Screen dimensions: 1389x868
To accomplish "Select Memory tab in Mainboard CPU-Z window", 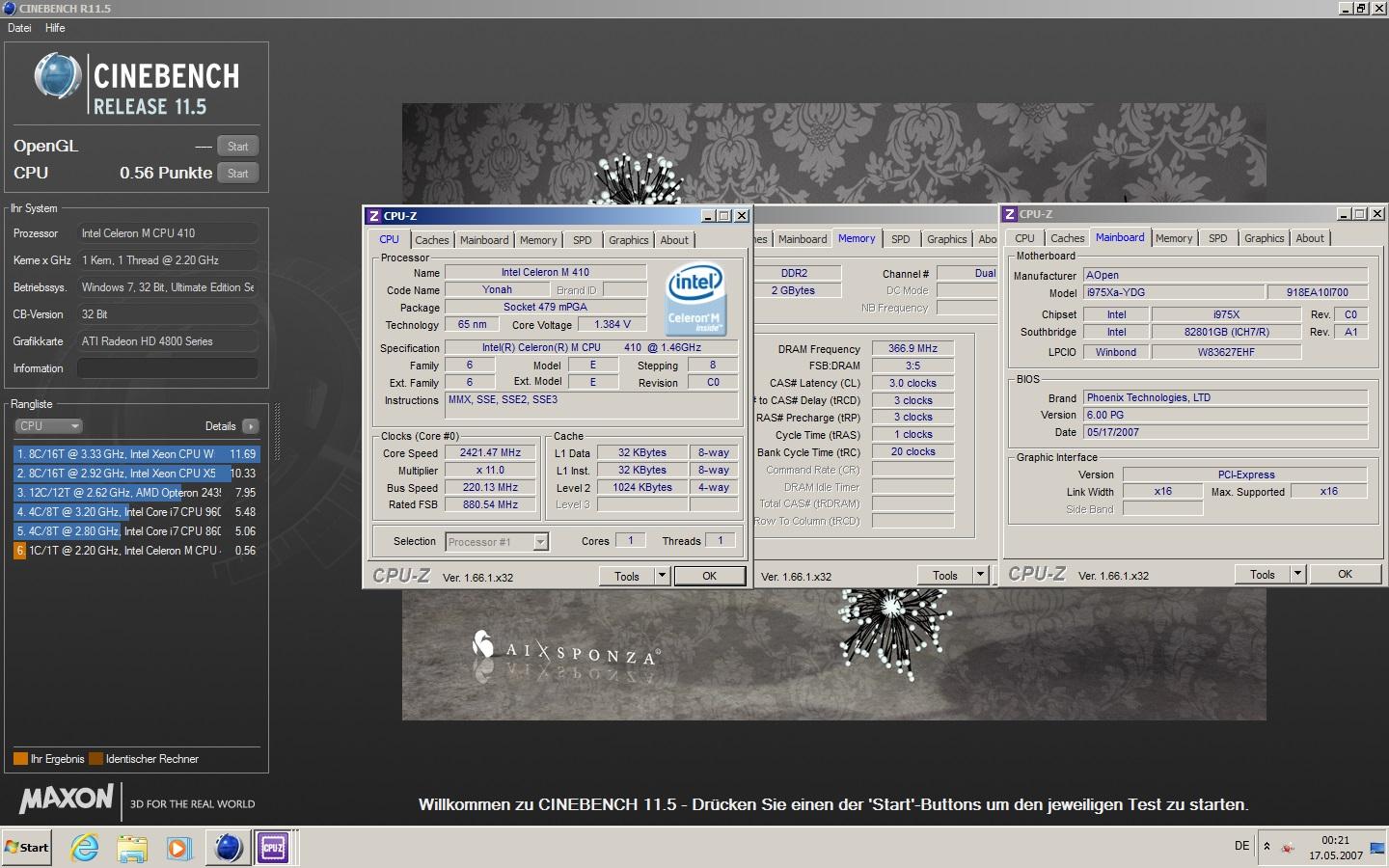I will [x=1174, y=238].
